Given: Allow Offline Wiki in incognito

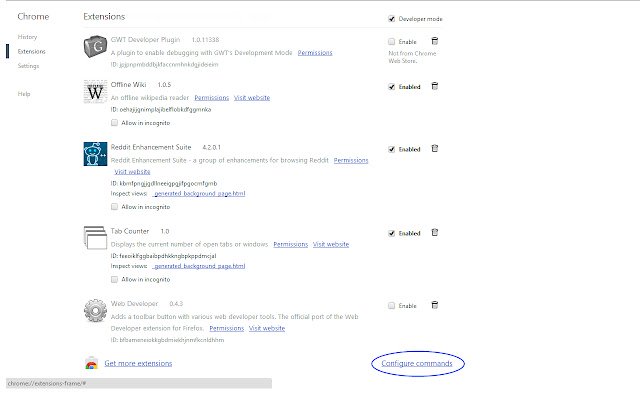Looking at the screenshot, I should (114, 122).
